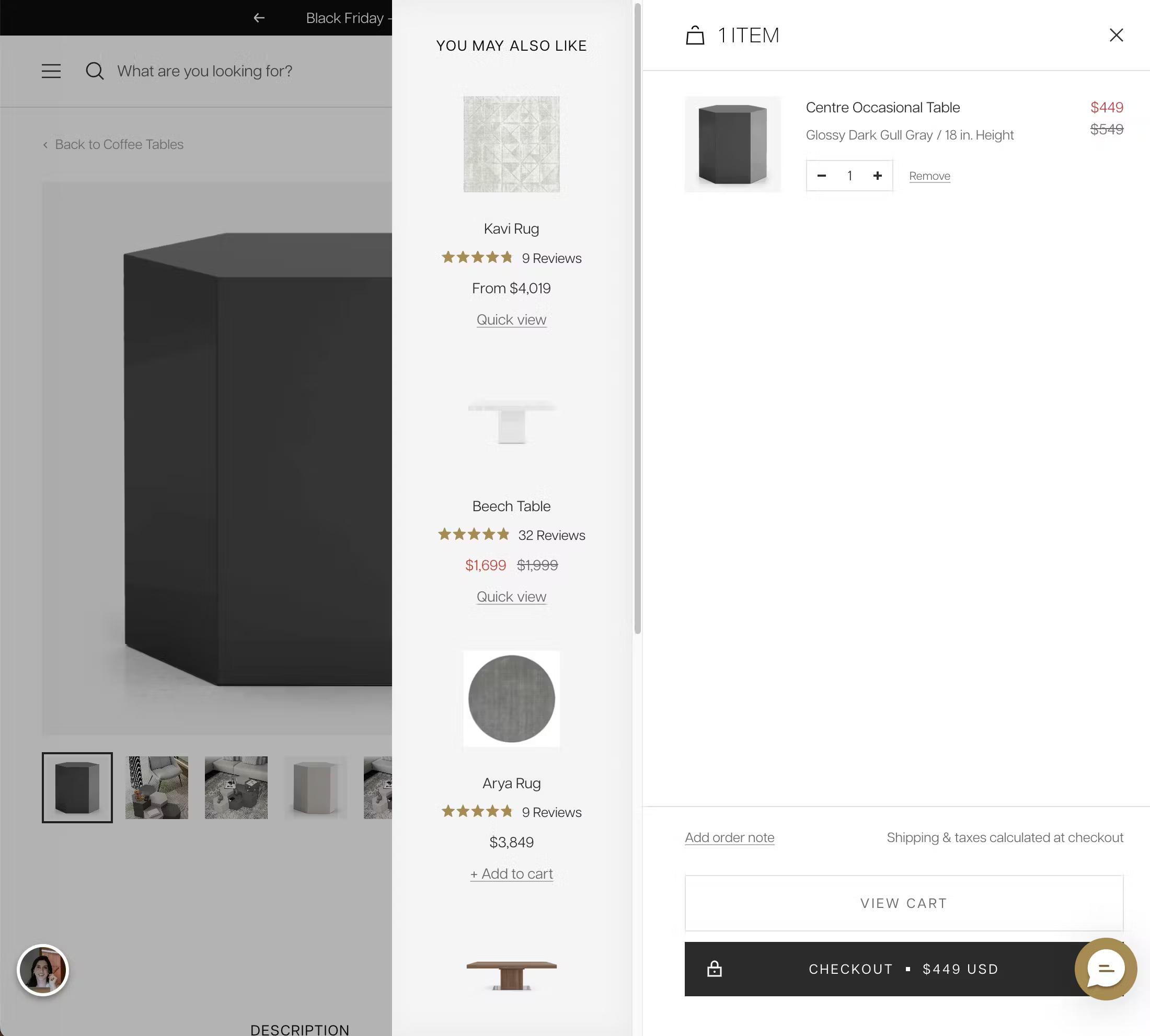The image size is (1150, 1036).
Task: Click the back arrow in the Black Friday banner
Action: tap(259, 18)
